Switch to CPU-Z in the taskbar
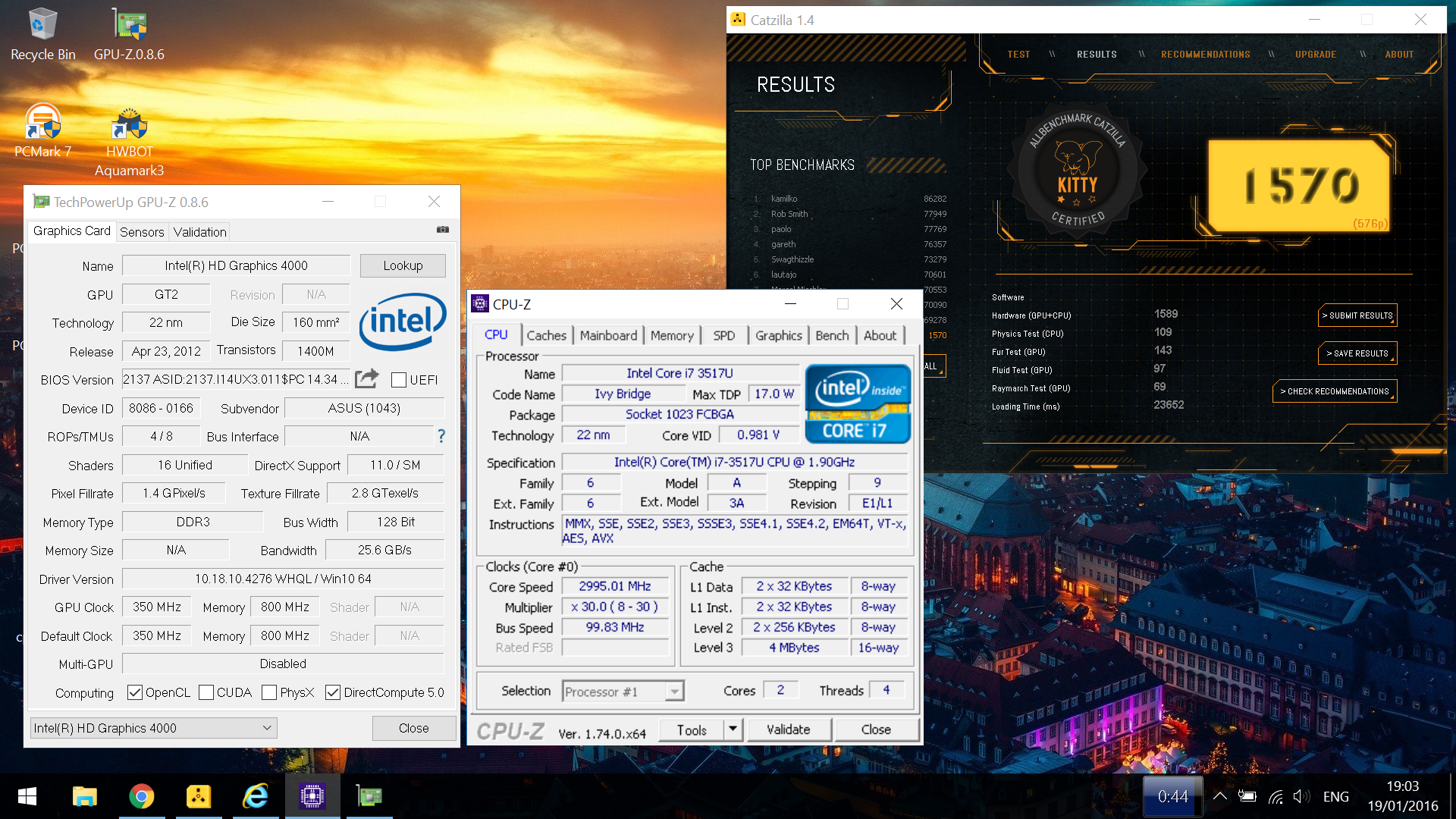1456x819 pixels. 312,796
